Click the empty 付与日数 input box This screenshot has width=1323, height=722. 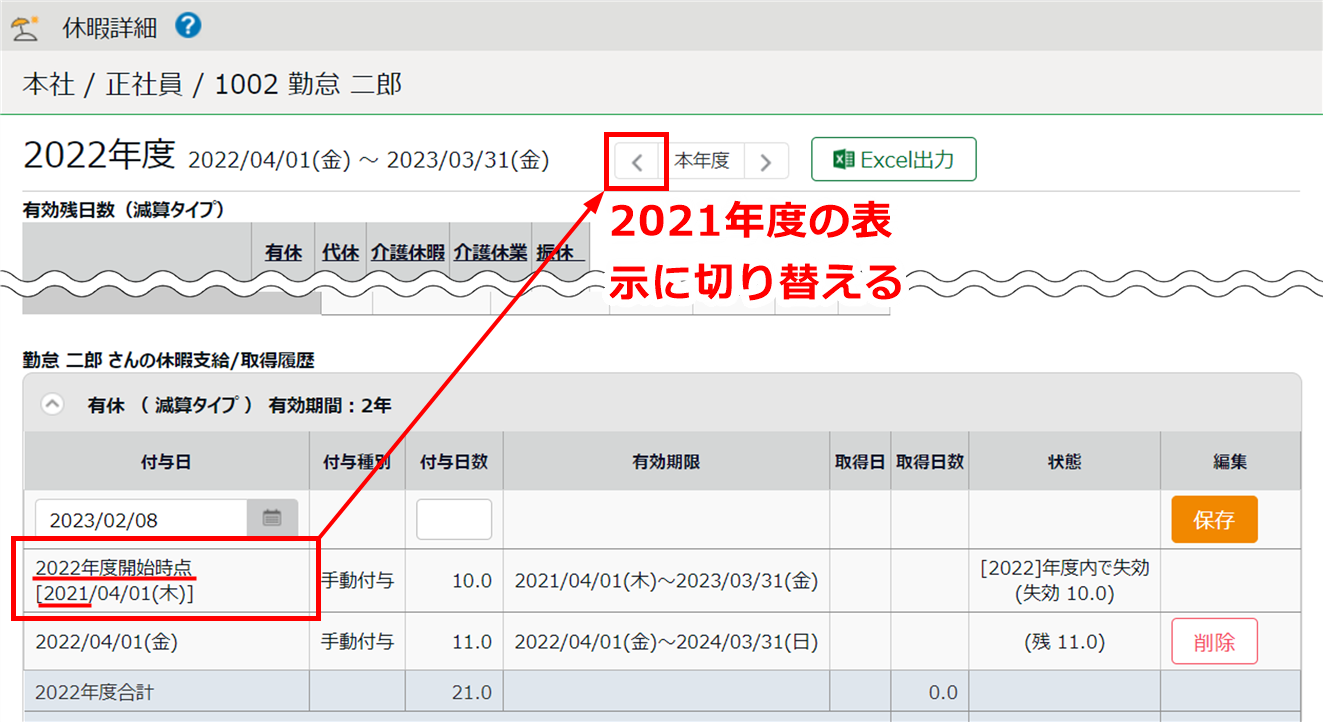click(454, 519)
